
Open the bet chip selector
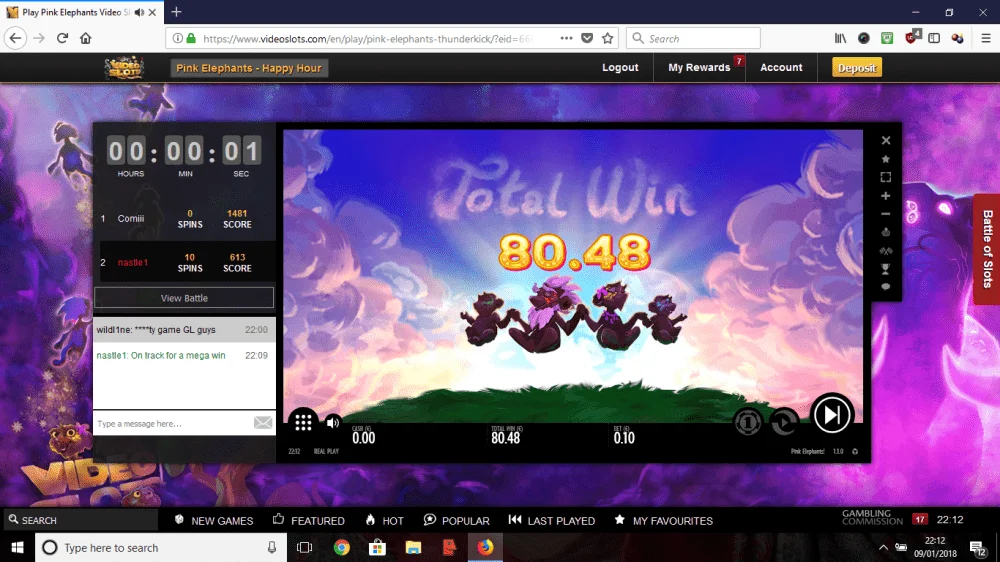pyautogui.click(x=747, y=422)
